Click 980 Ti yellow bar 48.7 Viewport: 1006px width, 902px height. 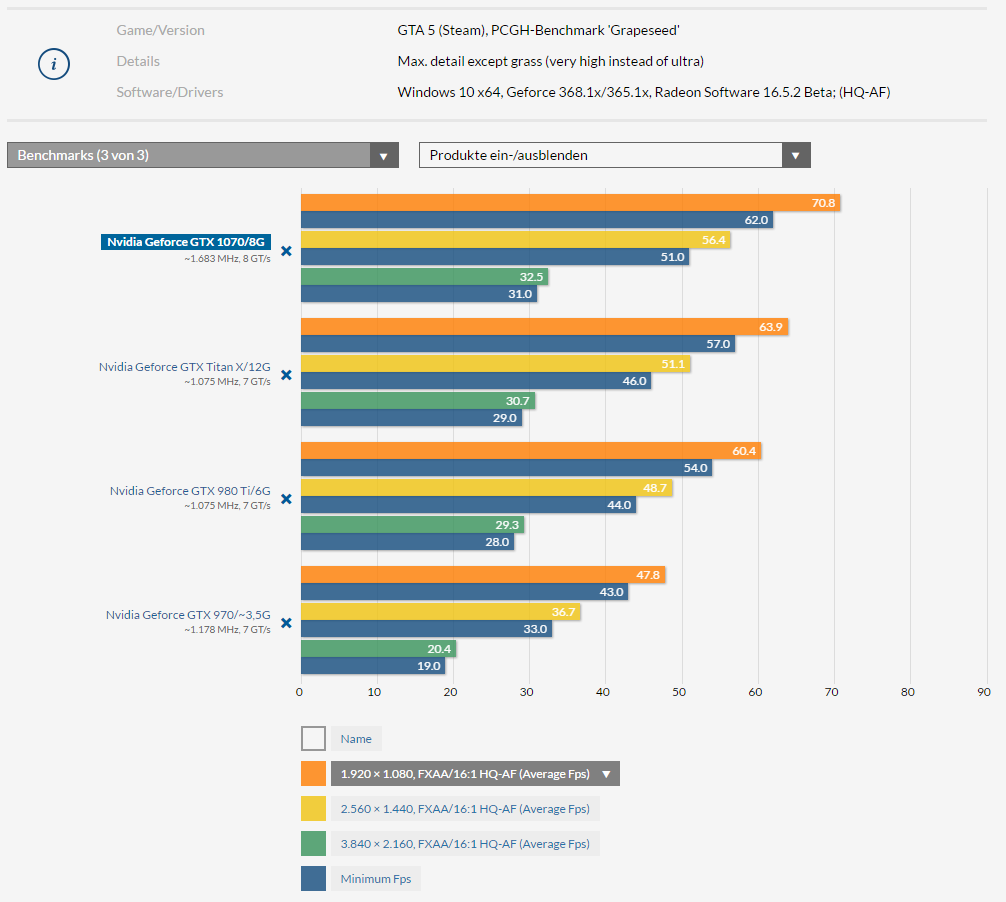(487, 488)
